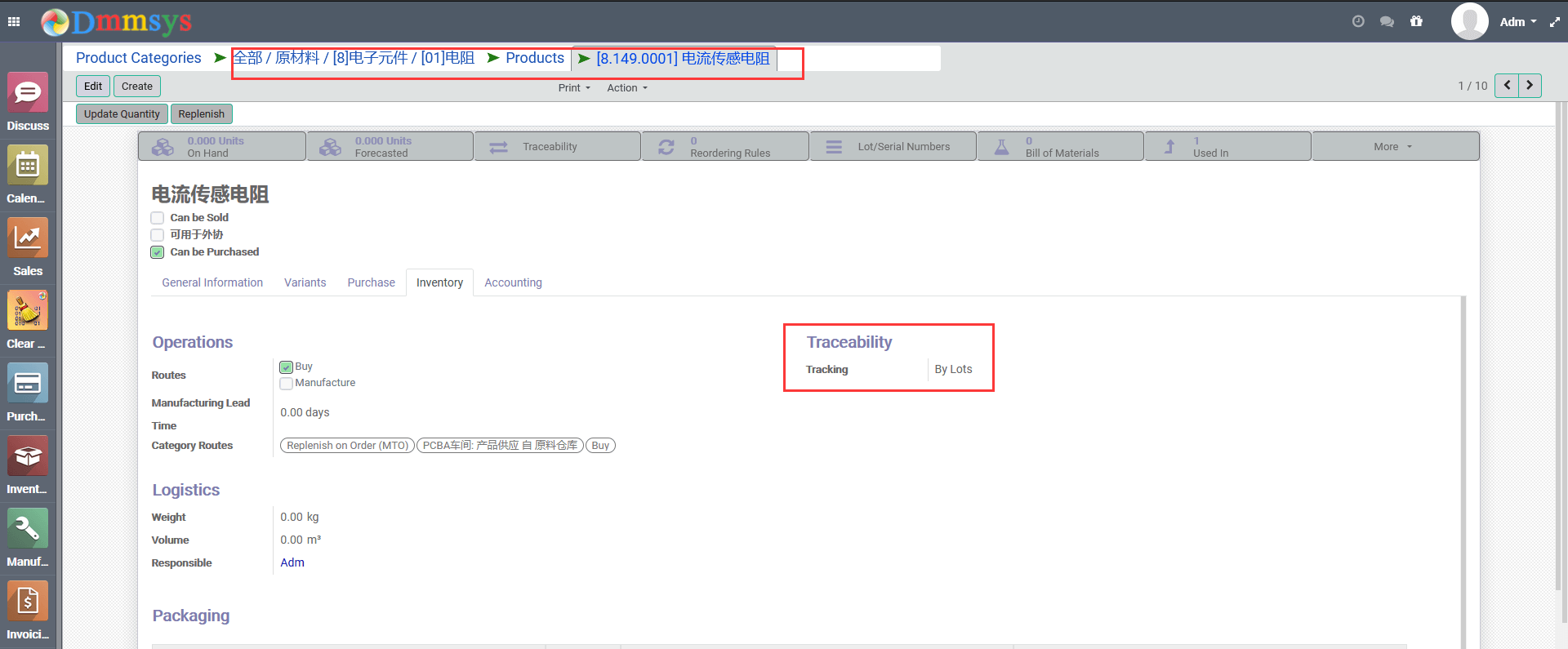Open Discuss app in sidebar
1568x649 pixels.
point(28,102)
